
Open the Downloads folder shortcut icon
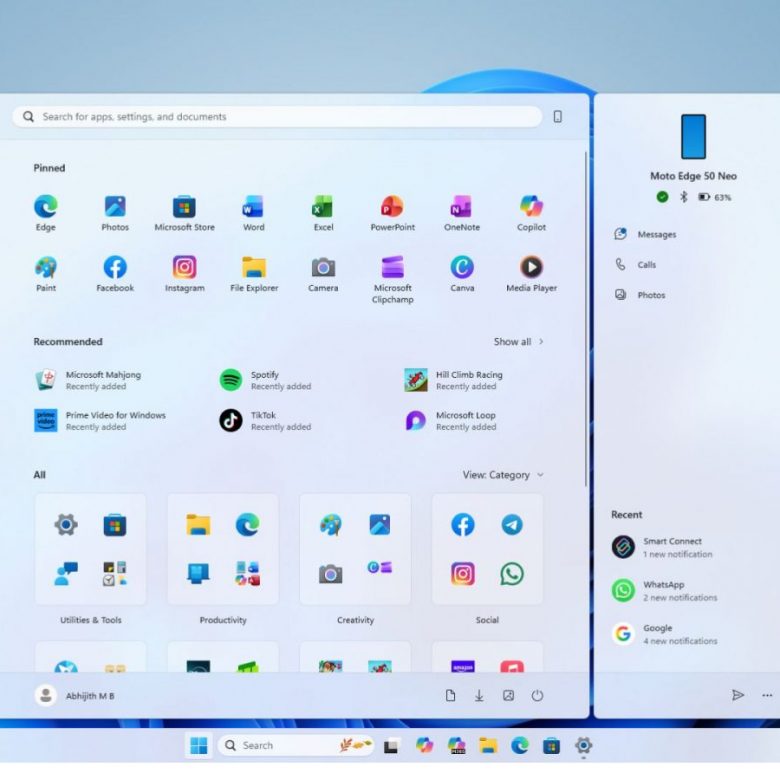point(479,695)
